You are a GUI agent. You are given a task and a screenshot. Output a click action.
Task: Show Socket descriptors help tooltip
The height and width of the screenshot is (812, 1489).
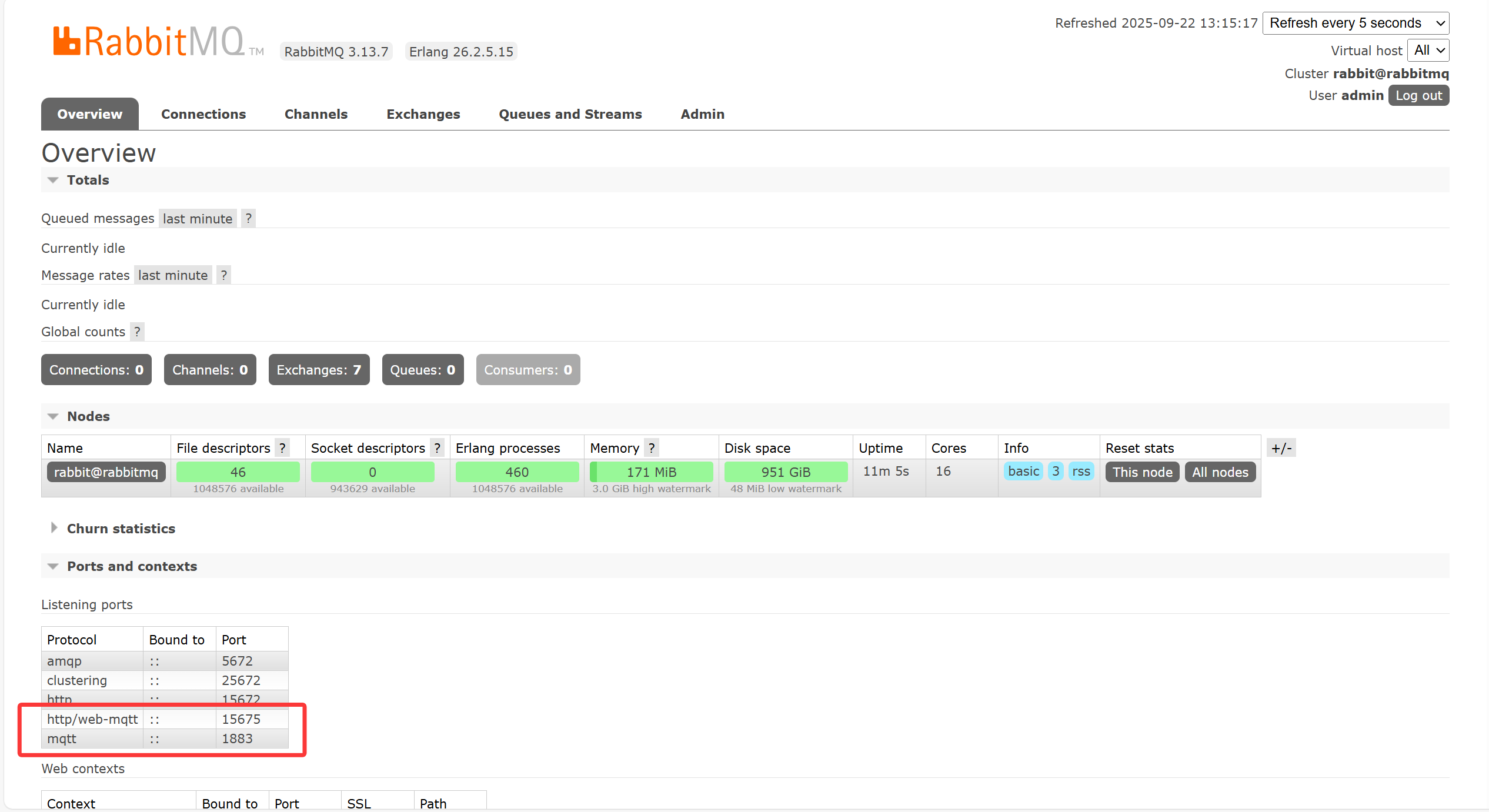[437, 448]
